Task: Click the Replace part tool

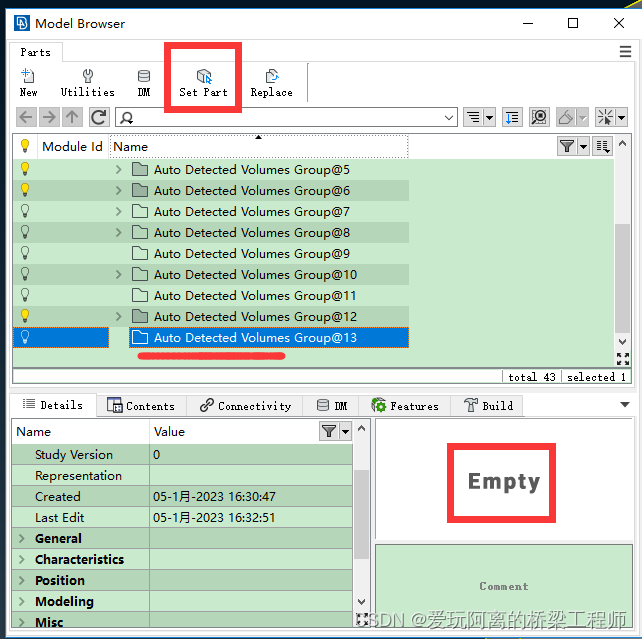Action: point(271,82)
